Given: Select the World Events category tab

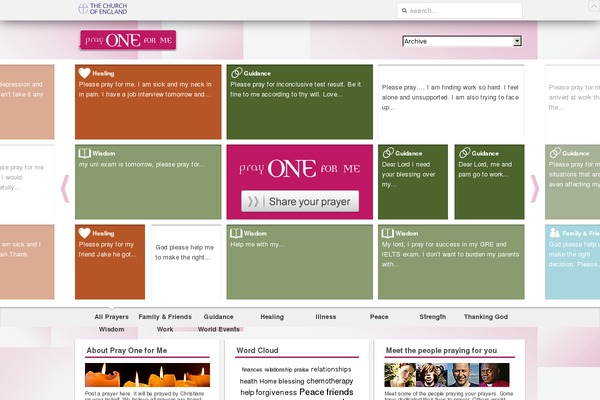Looking at the screenshot, I should click(x=218, y=329).
